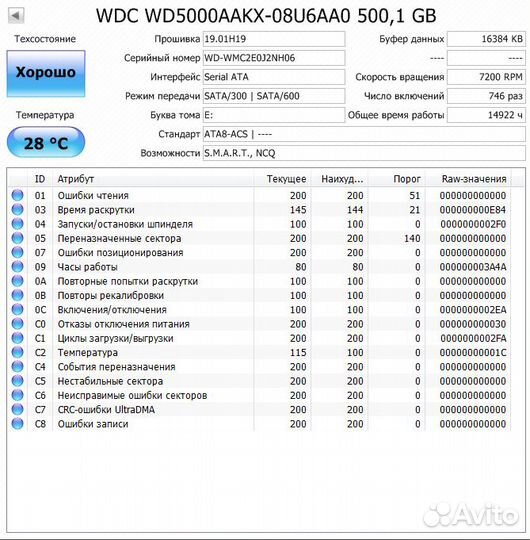Viewport: 530px width, 540px height.
Task: Select status icon of Повторы рекалибровки row
Action: pos(18,295)
